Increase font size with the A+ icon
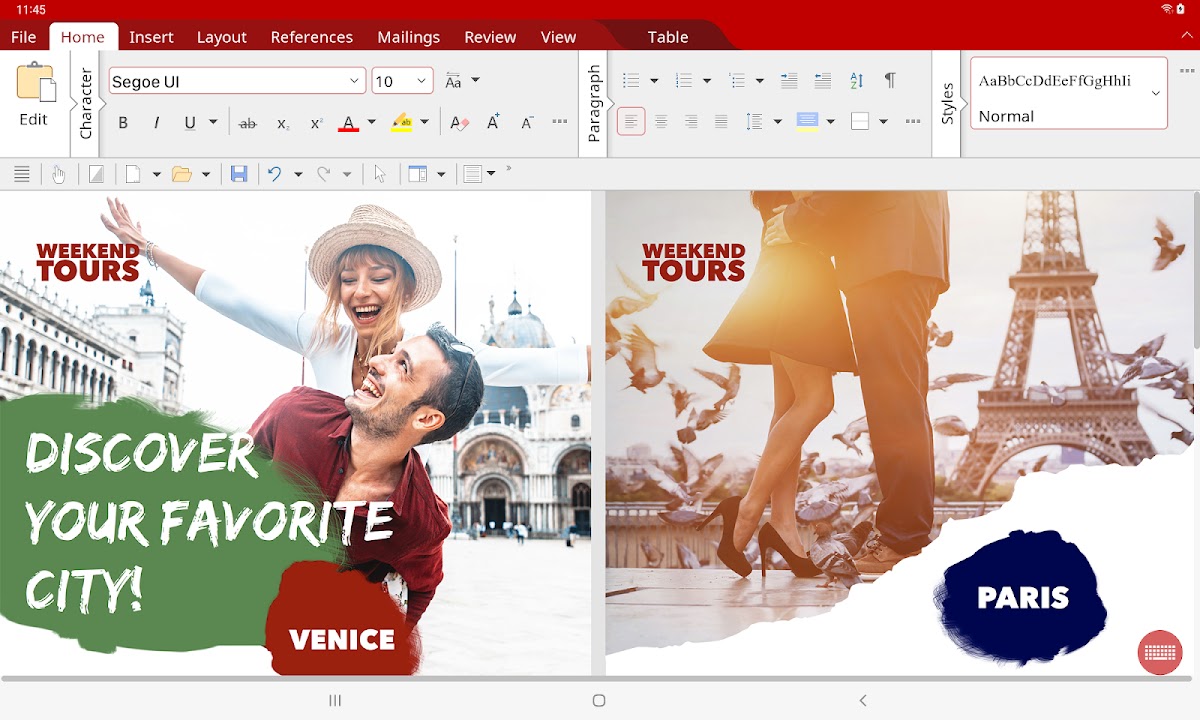This screenshot has height=720, width=1200. coord(493,123)
